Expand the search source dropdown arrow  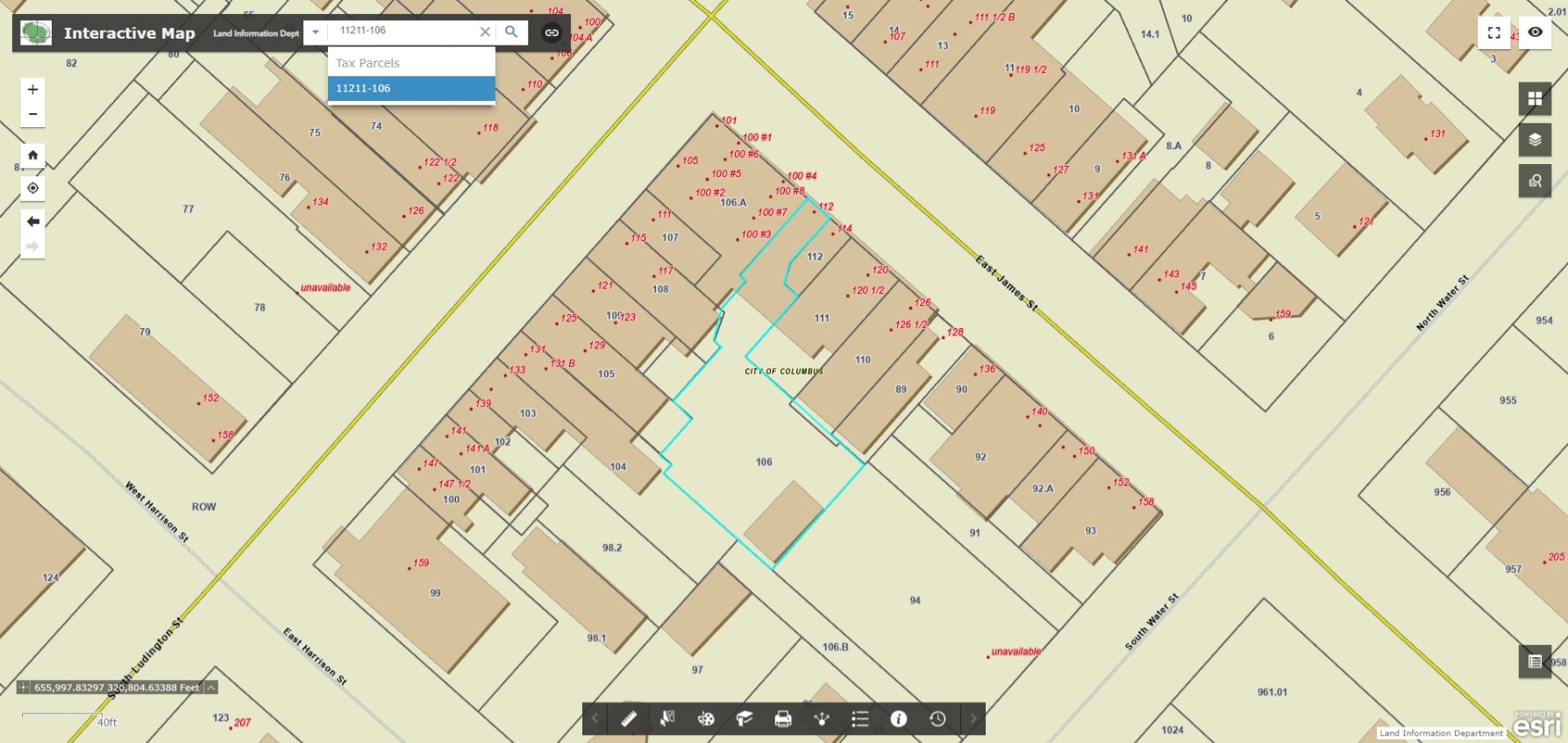(316, 32)
